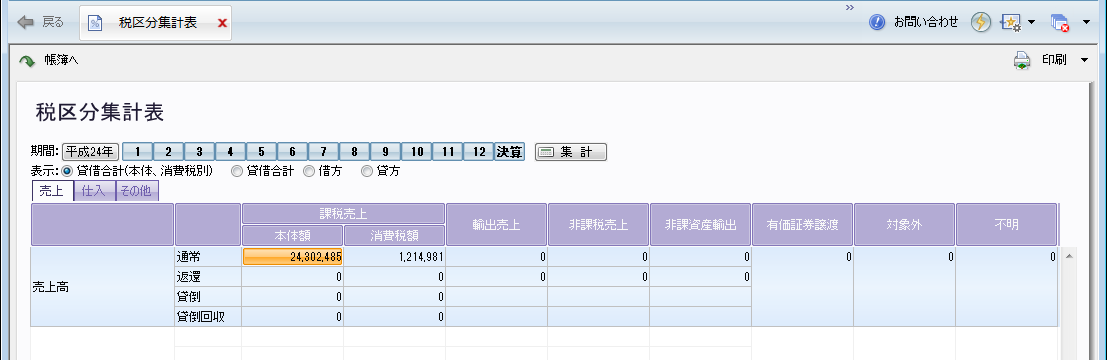Click the printer icon
This screenshot has height=360, width=1107.
point(1022,61)
